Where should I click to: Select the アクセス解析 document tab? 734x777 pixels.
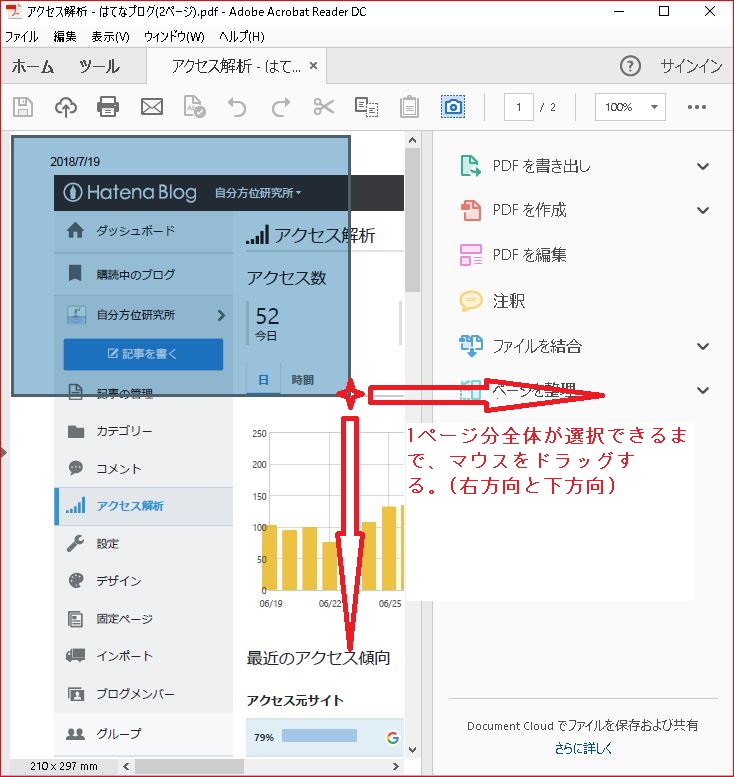point(236,66)
